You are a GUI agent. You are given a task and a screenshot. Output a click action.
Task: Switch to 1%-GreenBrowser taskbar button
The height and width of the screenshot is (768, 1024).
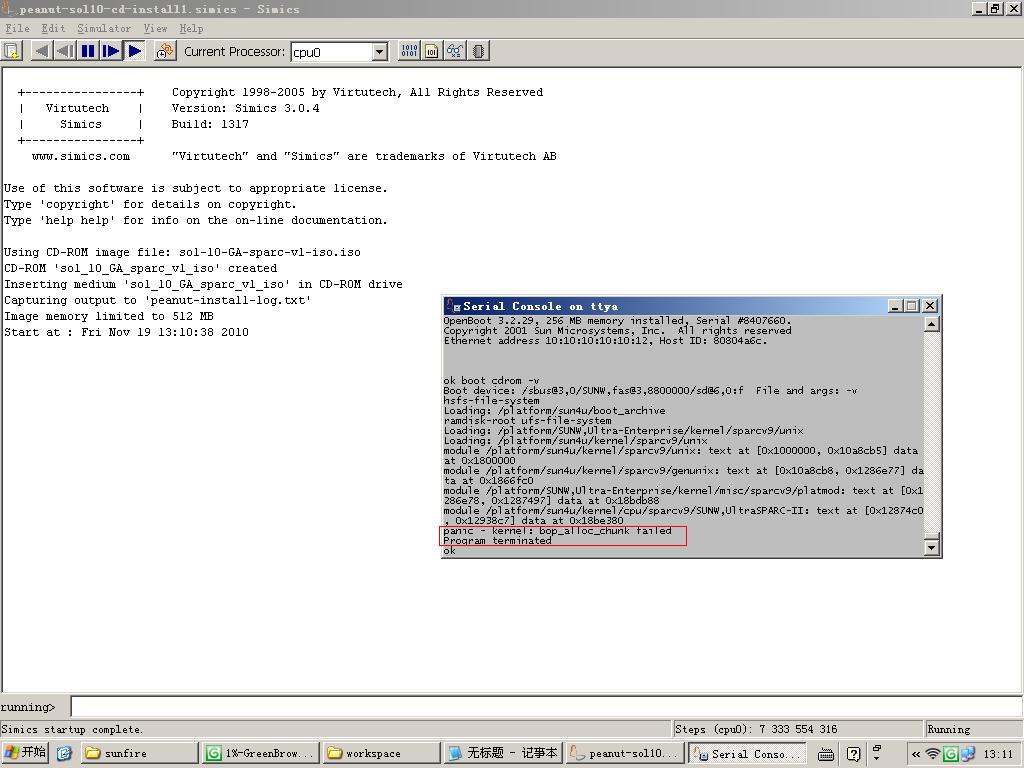point(261,754)
